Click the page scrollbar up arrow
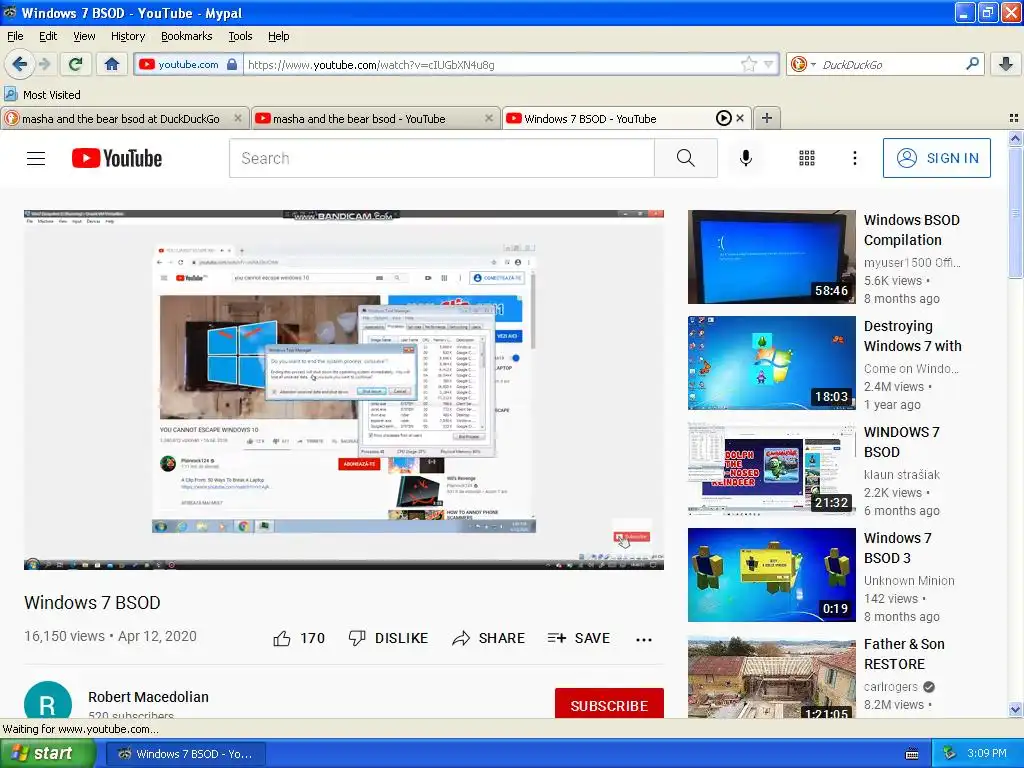The image size is (1024, 768). 1015,138
